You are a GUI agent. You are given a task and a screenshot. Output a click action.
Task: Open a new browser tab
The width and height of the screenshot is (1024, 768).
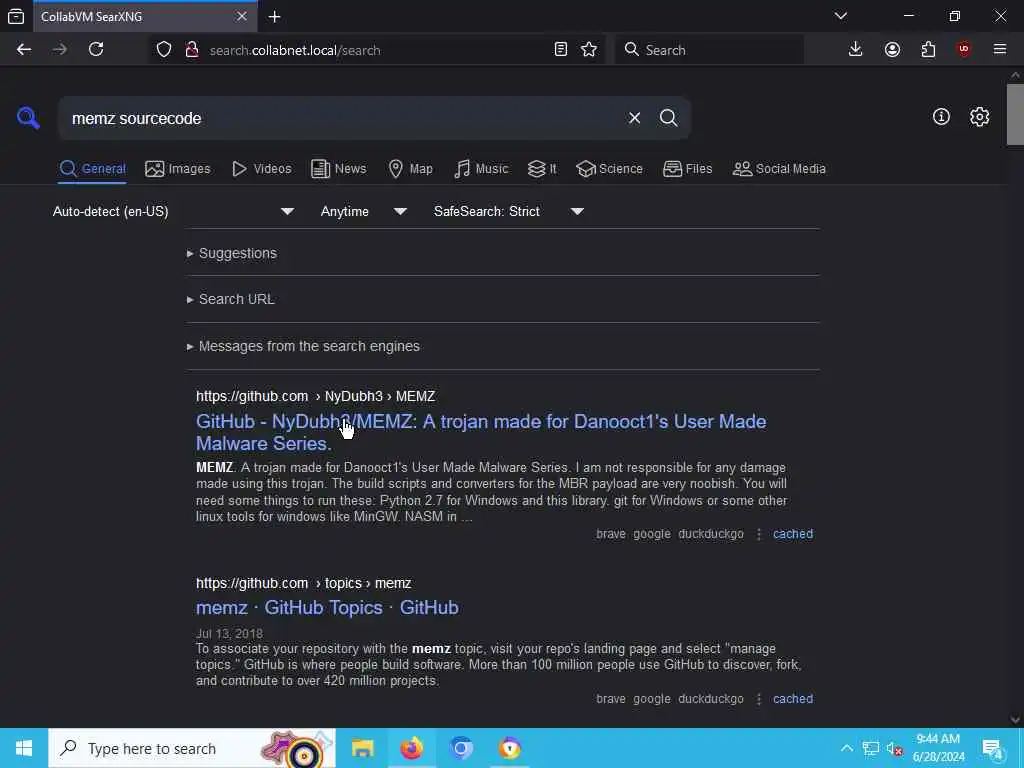[x=275, y=17]
